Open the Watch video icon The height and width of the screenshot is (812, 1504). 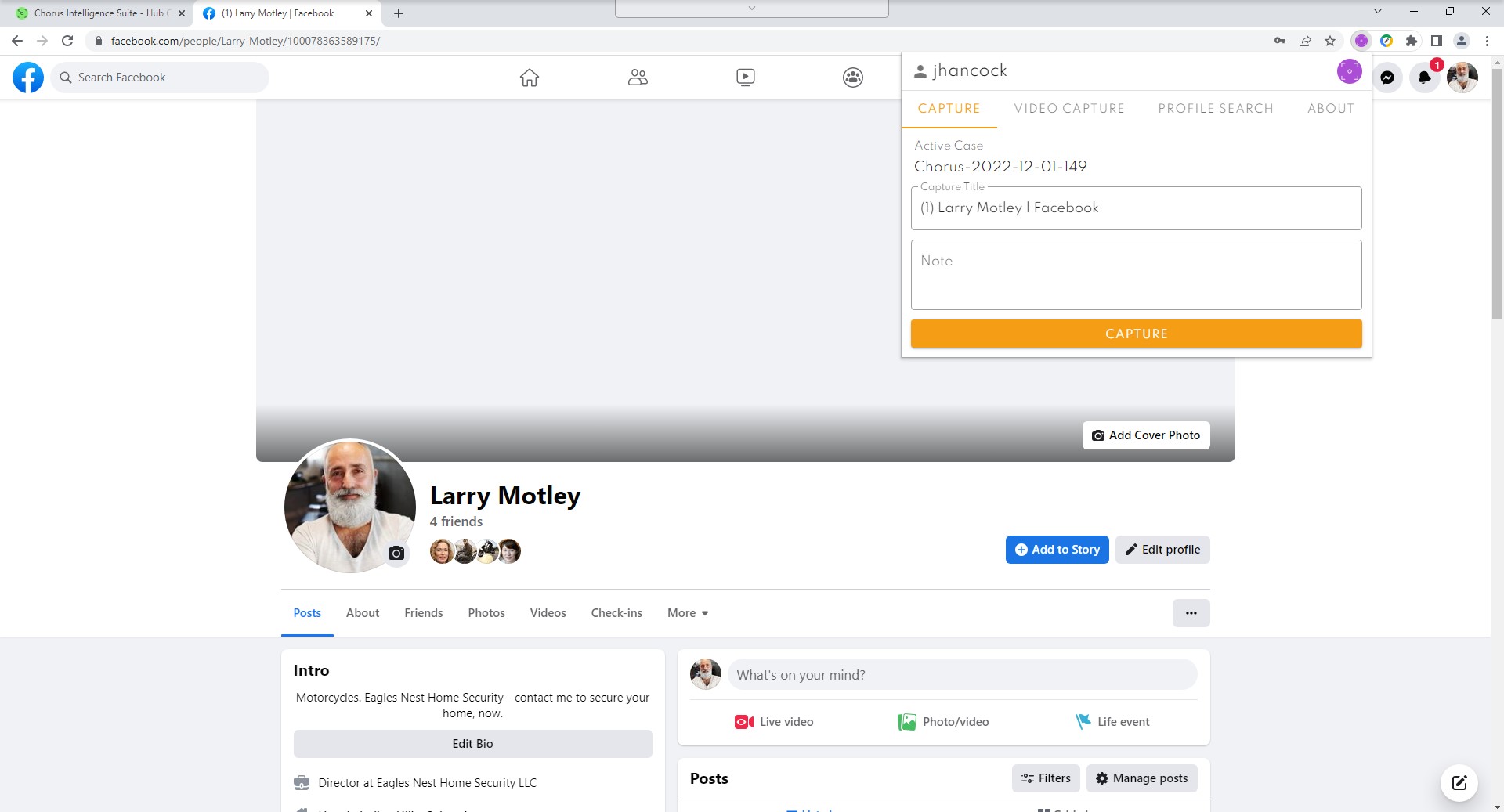pos(745,78)
